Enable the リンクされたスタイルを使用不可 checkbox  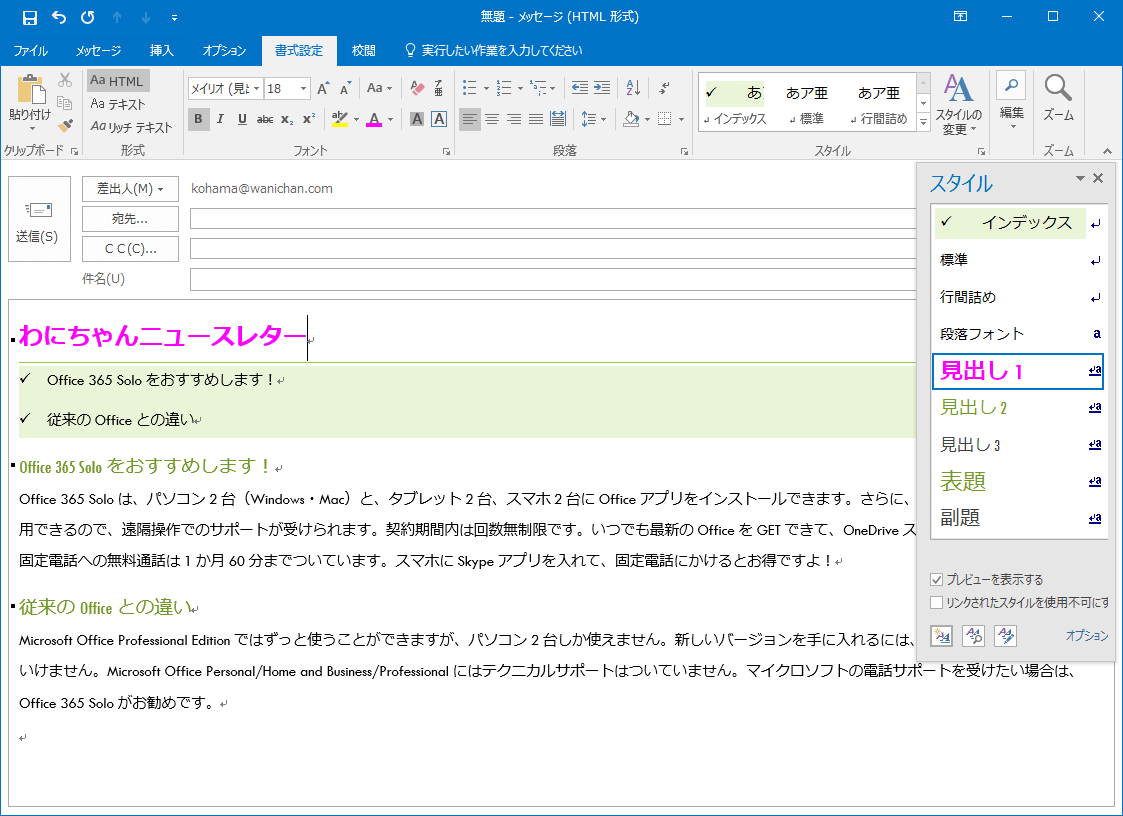tap(936, 602)
